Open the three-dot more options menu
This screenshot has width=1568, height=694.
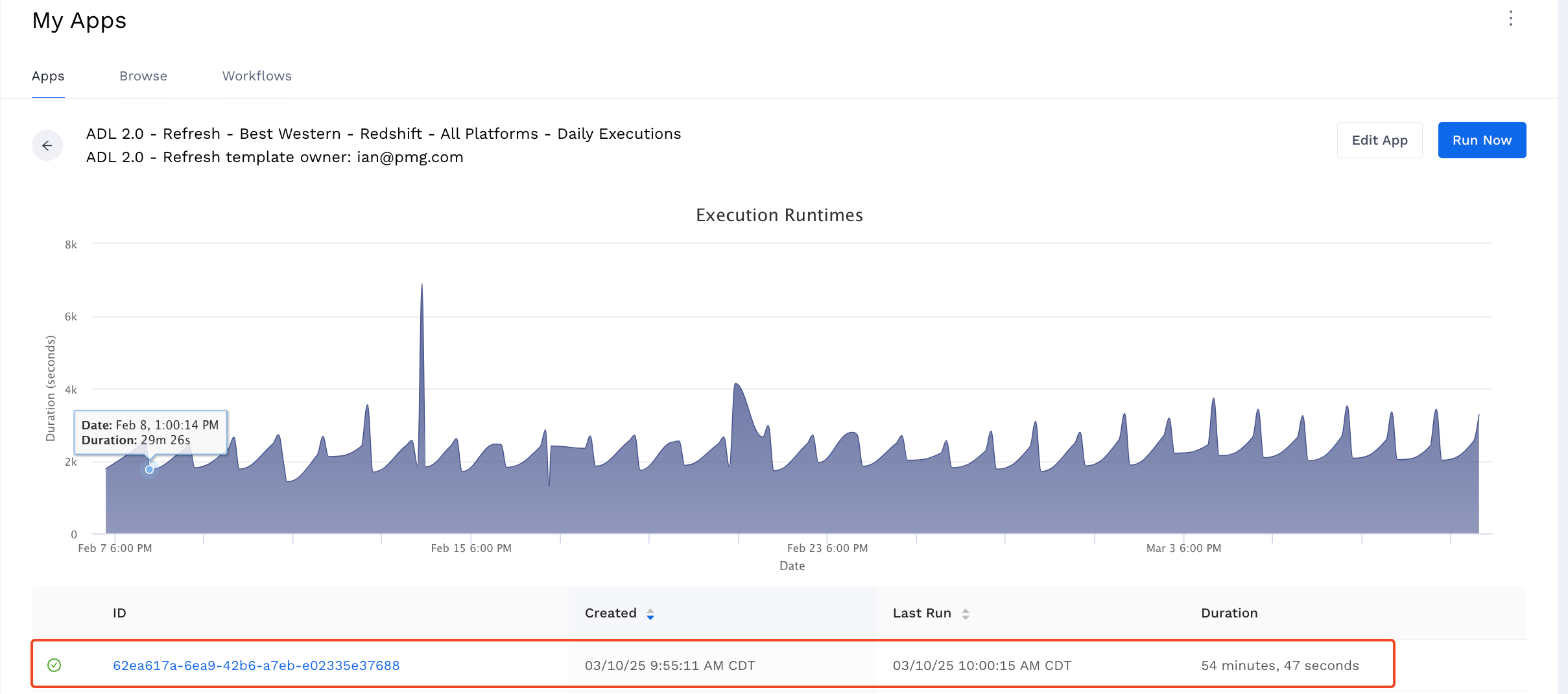(1510, 19)
